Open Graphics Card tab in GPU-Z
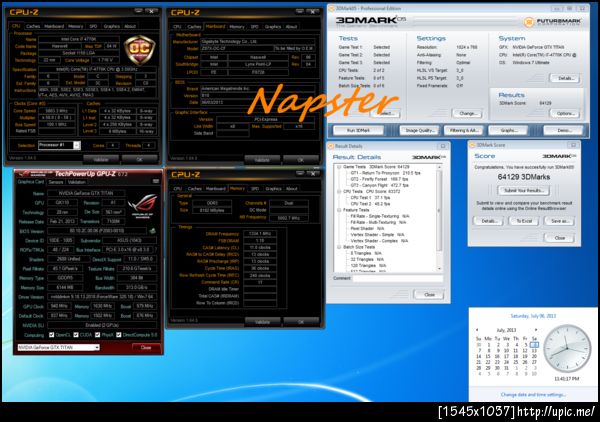 click(31, 182)
